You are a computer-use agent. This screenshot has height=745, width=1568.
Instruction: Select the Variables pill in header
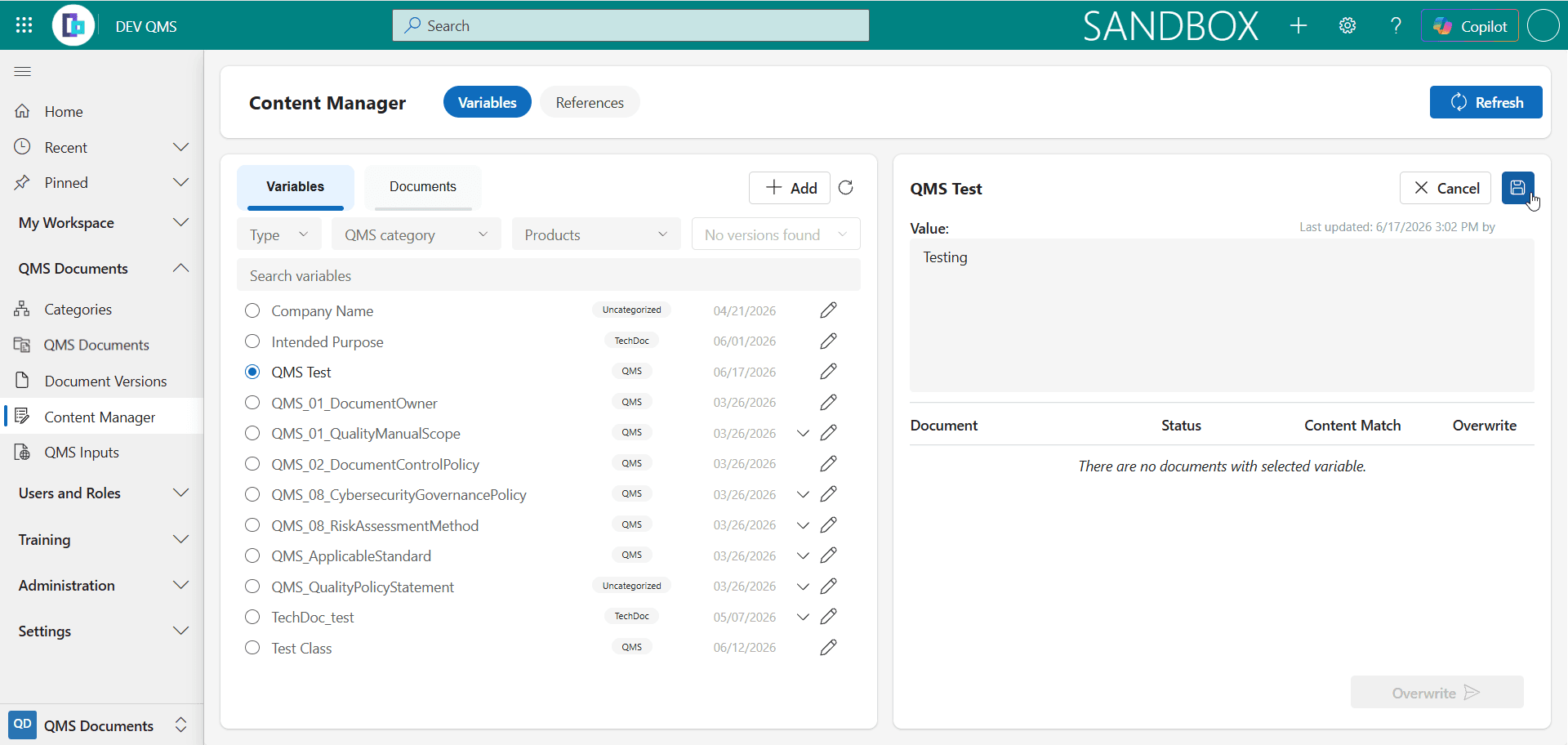pyautogui.click(x=487, y=102)
